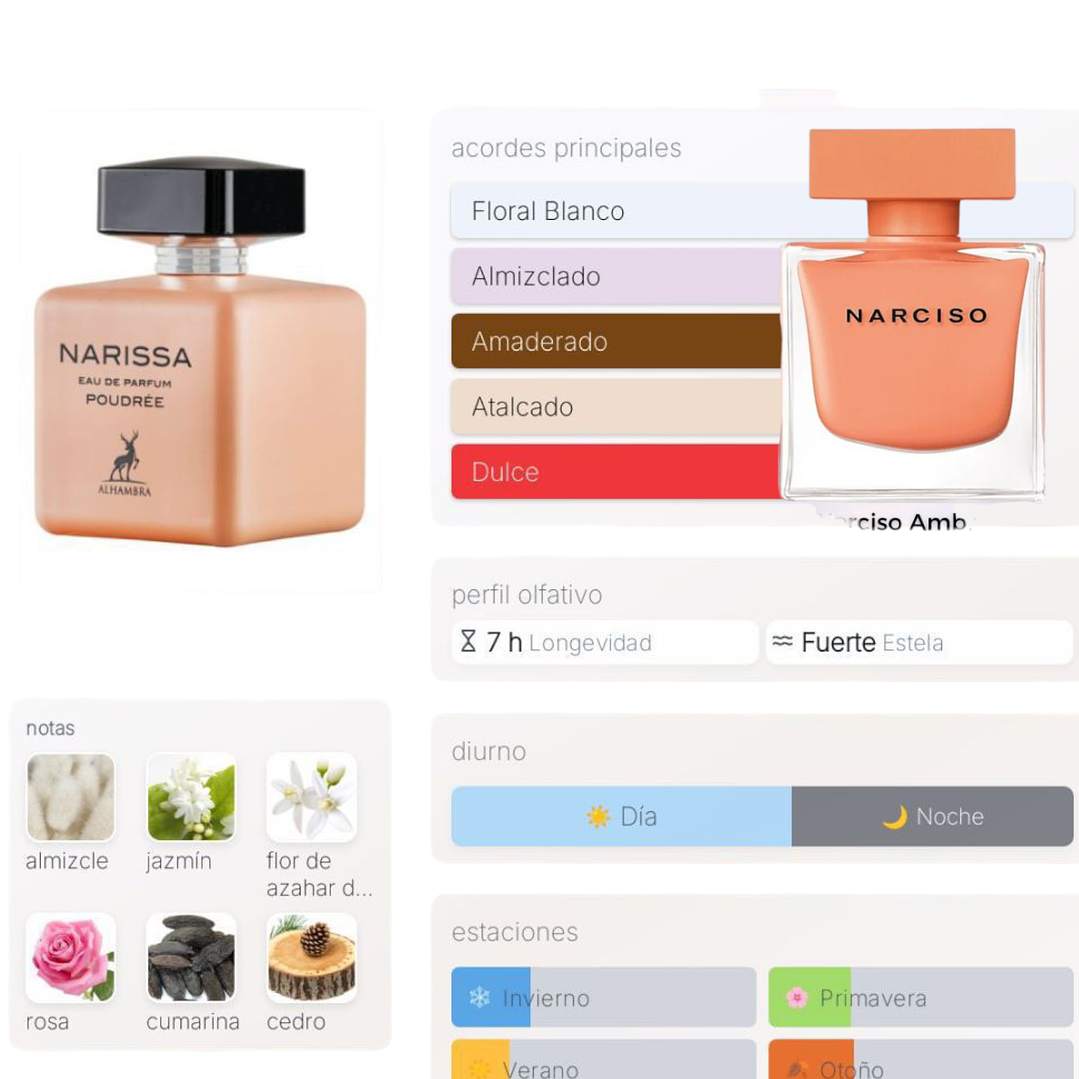Click the brown Amaderado accord
Screen dimensions: 1079x1079
617,341
